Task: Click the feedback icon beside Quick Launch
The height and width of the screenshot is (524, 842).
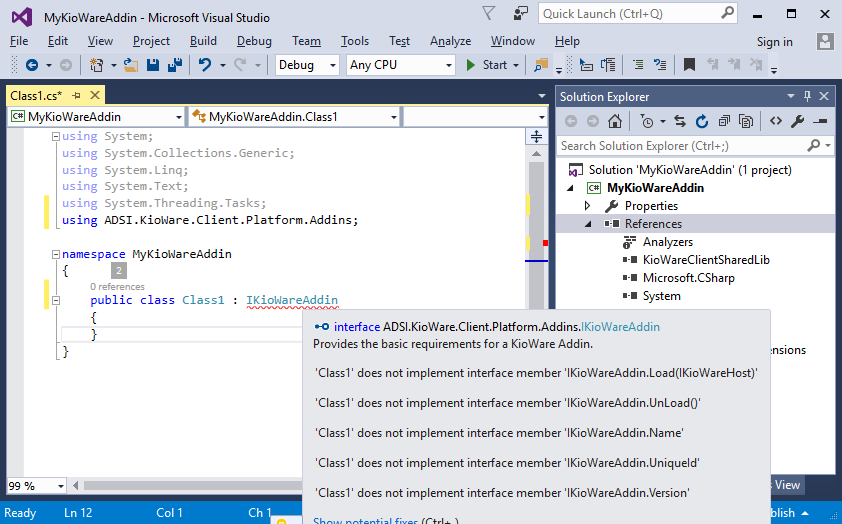Action: click(x=520, y=13)
